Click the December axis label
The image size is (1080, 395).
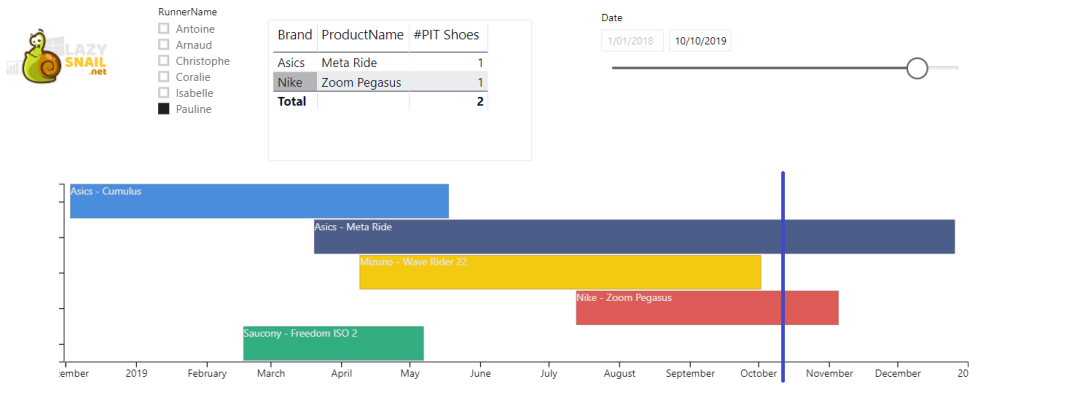click(x=897, y=374)
